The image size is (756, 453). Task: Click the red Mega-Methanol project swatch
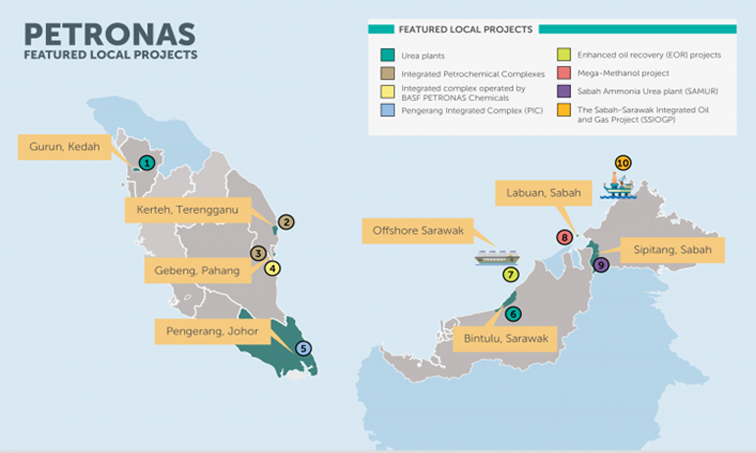(x=564, y=73)
